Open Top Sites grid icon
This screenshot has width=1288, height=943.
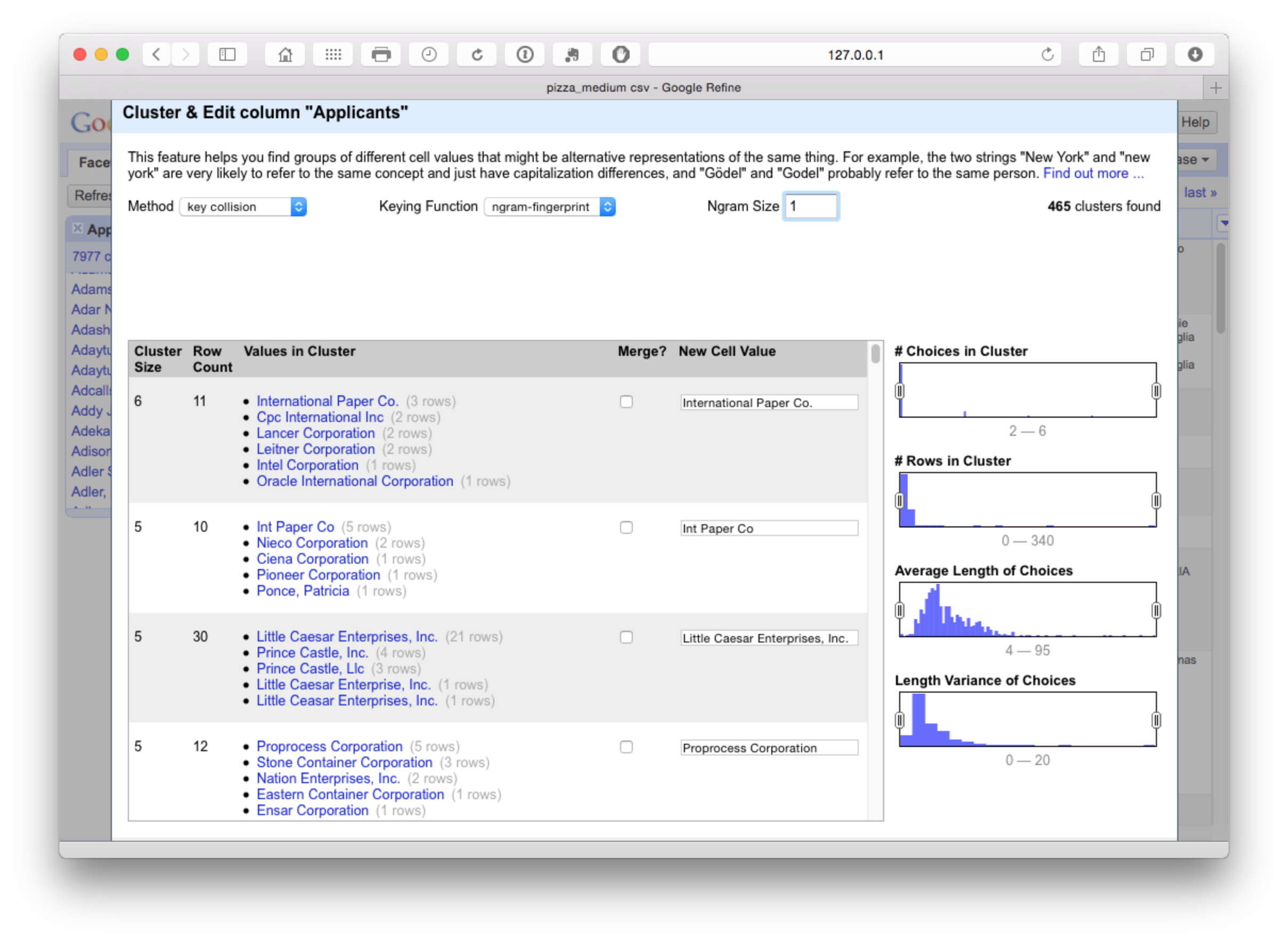pos(333,55)
